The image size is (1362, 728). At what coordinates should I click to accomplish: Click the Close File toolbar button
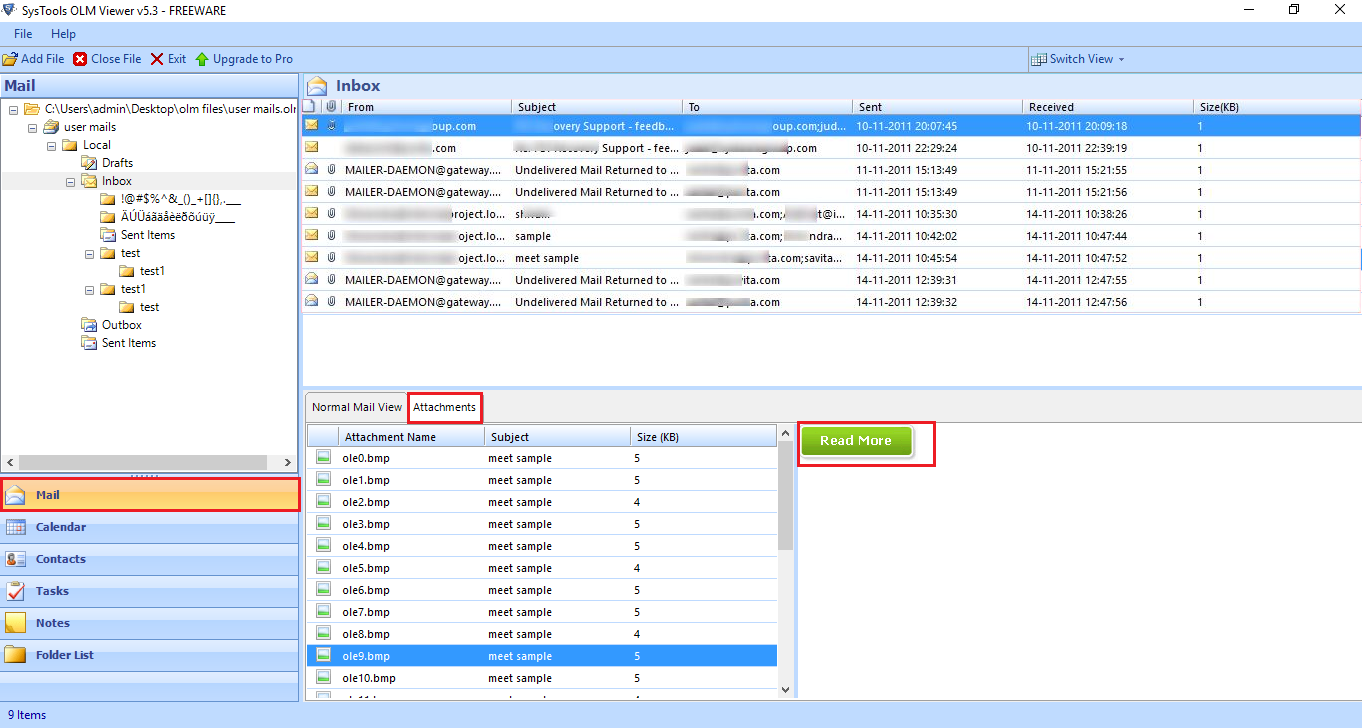[107, 59]
